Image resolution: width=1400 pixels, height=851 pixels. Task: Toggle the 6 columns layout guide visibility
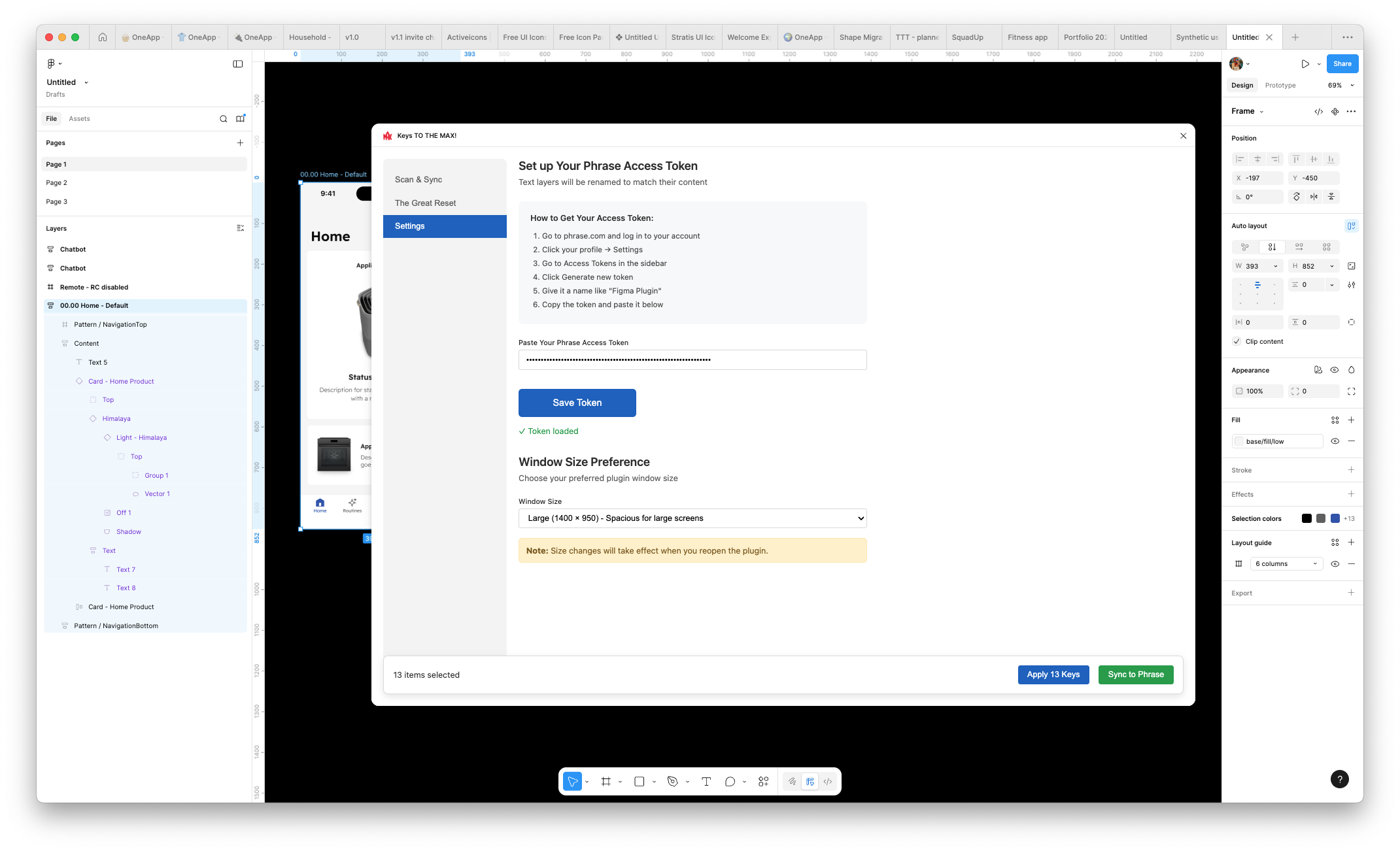tap(1335, 563)
